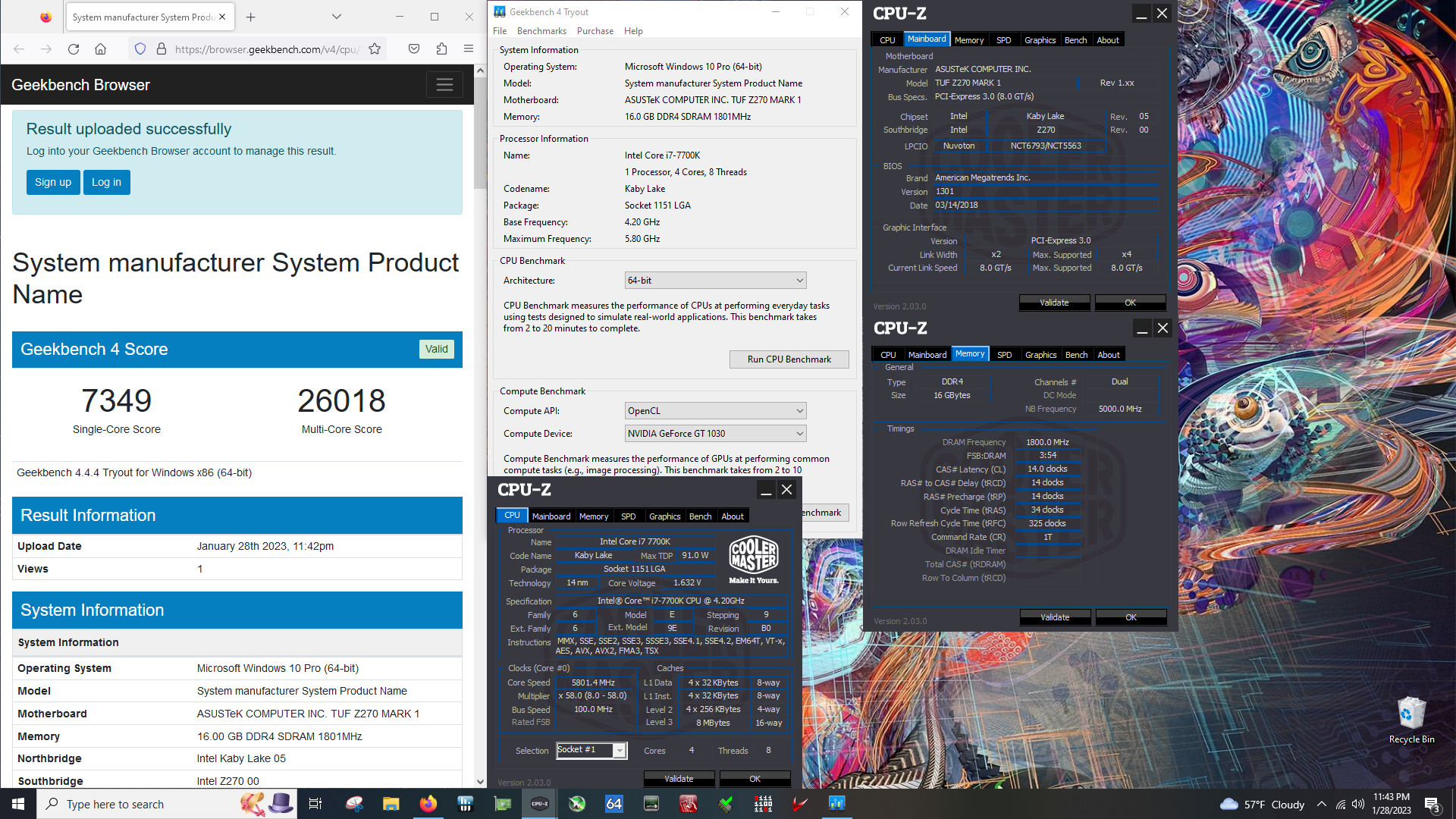The height and width of the screenshot is (819, 1456).
Task: Open the blue 64 taskbar app
Action: point(614,804)
